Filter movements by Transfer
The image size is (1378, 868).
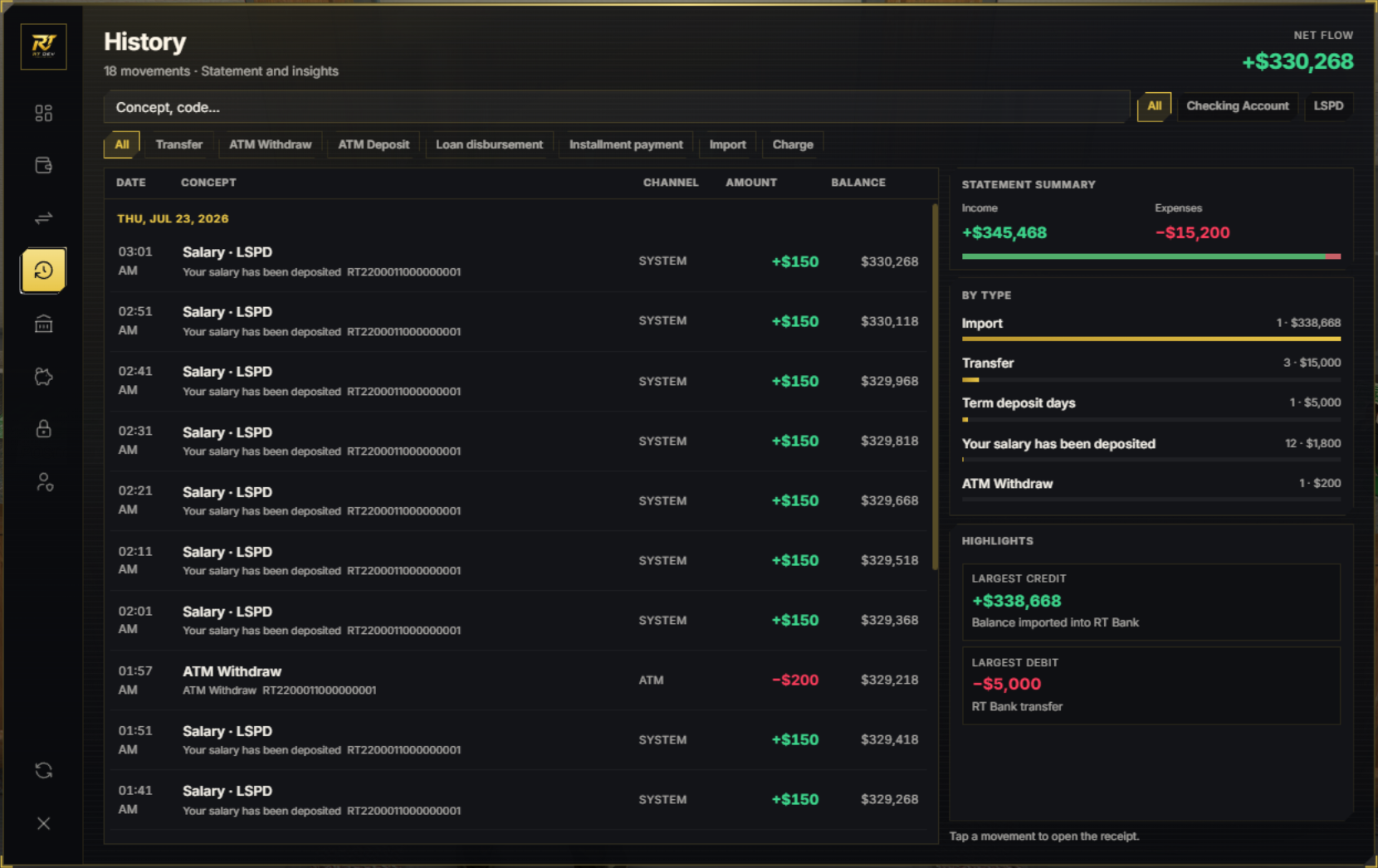[179, 144]
